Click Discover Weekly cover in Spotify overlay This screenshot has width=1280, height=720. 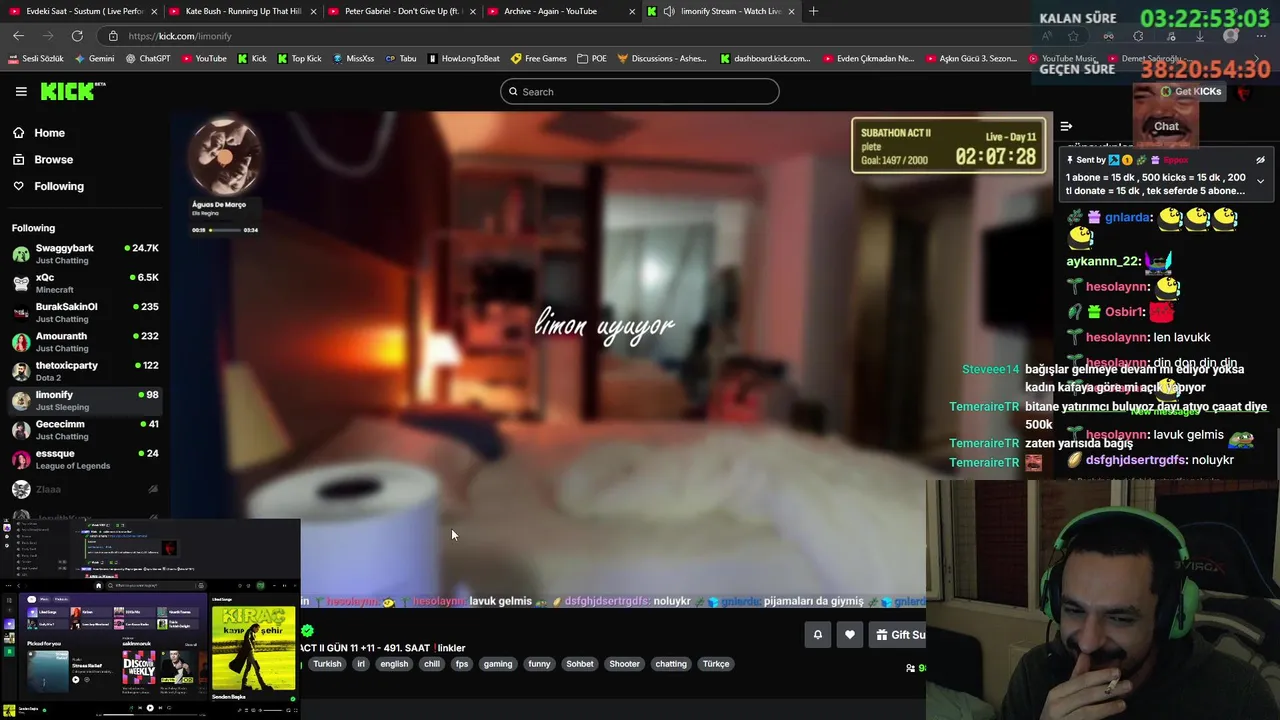139,665
